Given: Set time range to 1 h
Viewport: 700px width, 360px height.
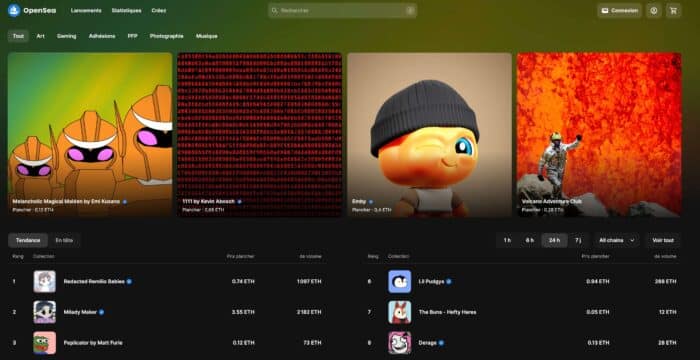Looking at the screenshot, I should [507, 240].
